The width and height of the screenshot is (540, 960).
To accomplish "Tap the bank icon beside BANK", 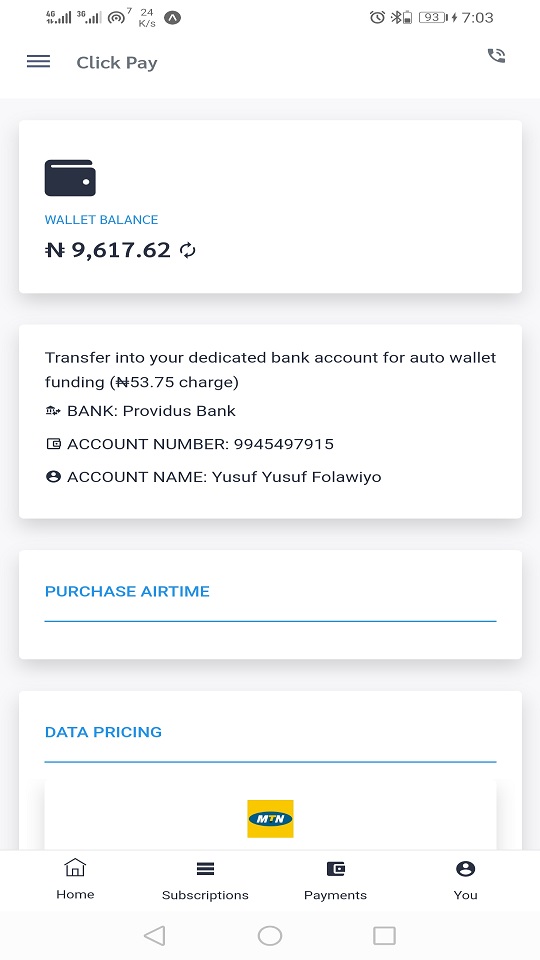I will 53,411.
